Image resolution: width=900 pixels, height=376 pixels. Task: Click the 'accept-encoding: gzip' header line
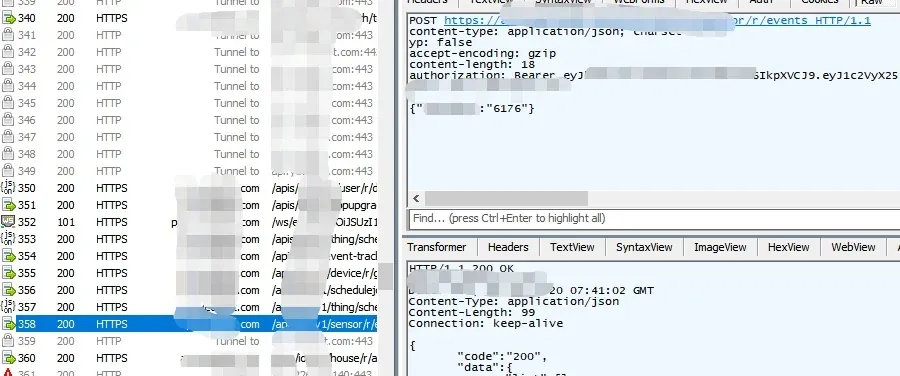(482, 53)
